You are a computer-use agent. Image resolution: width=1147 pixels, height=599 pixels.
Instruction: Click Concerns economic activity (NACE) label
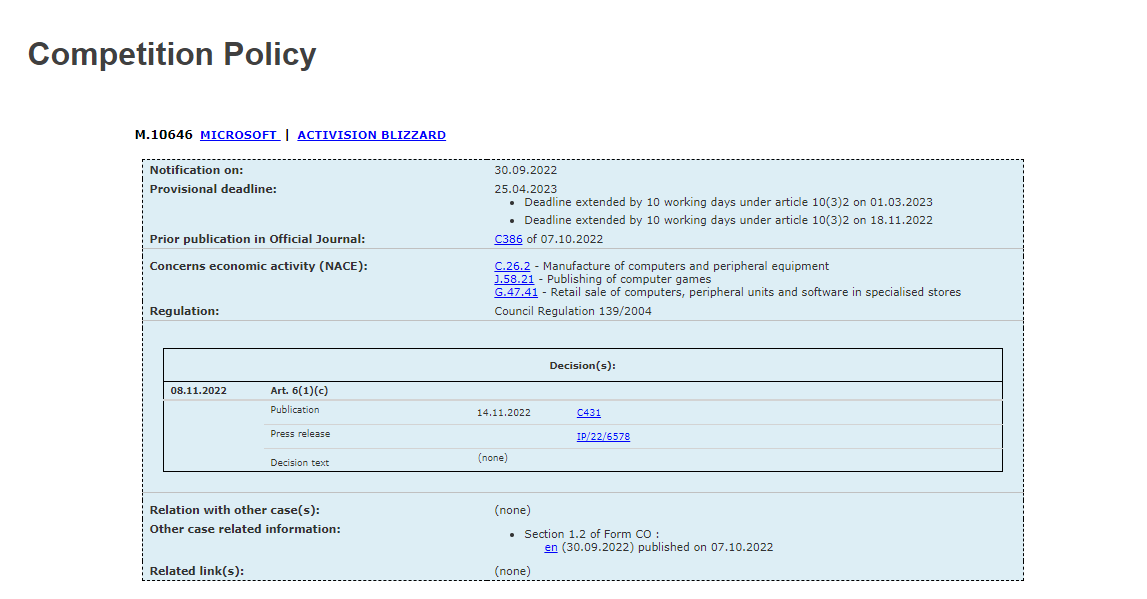pos(259,266)
